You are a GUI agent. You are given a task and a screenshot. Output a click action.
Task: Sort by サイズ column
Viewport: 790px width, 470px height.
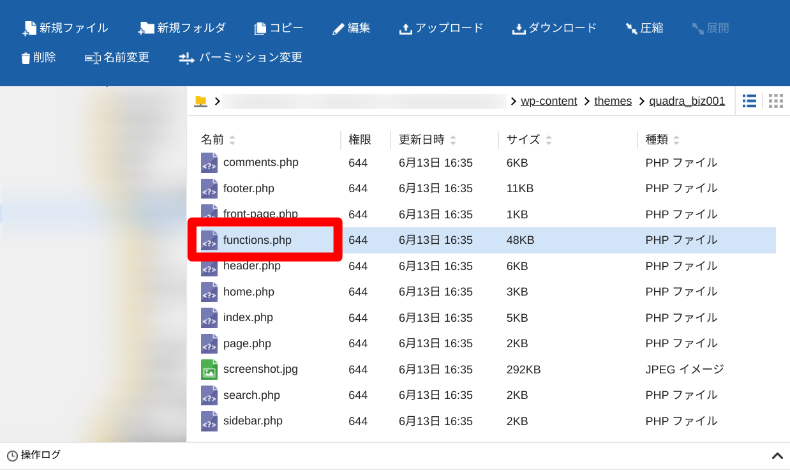529,140
